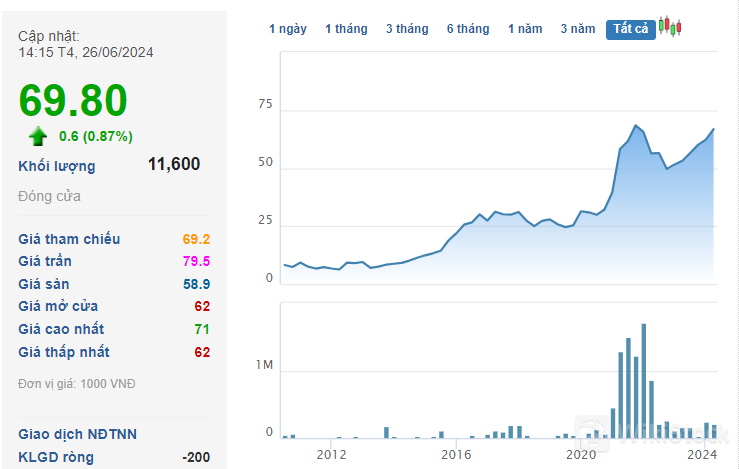
Task: Click the 2016 label on time axis
Action: coord(456,454)
